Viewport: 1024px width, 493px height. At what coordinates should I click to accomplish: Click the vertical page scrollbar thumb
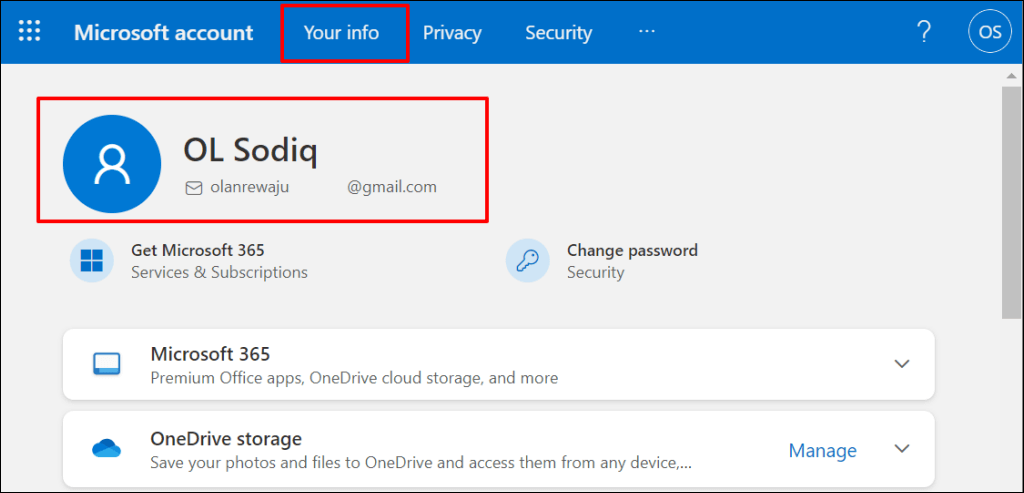click(x=1011, y=200)
